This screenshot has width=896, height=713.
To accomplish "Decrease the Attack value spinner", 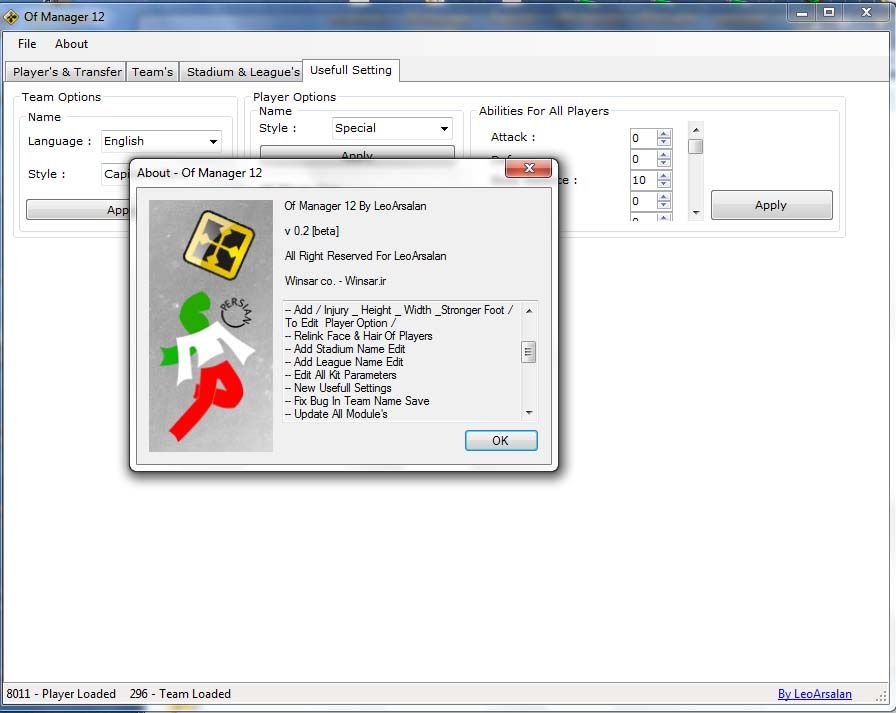I will [664, 143].
